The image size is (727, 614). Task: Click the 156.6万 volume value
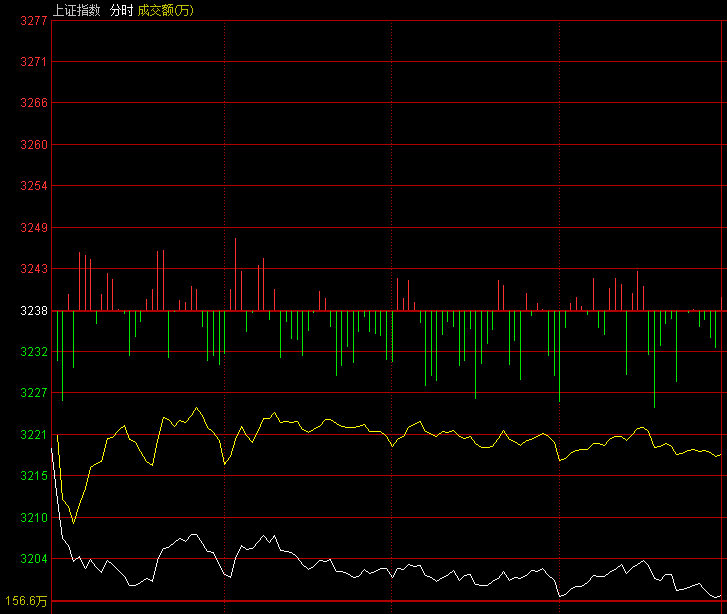coord(26,601)
